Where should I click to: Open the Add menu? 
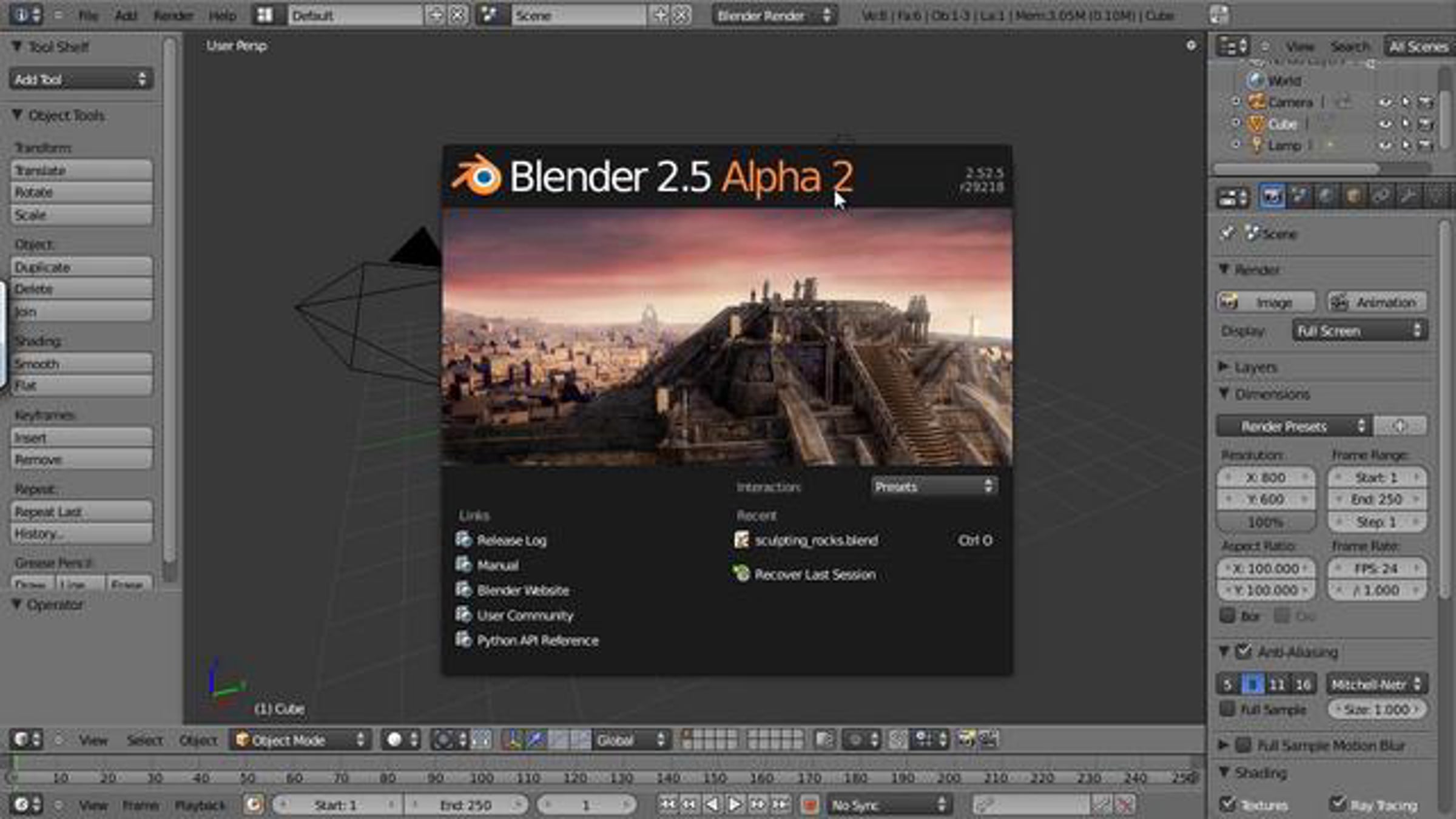point(126,15)
